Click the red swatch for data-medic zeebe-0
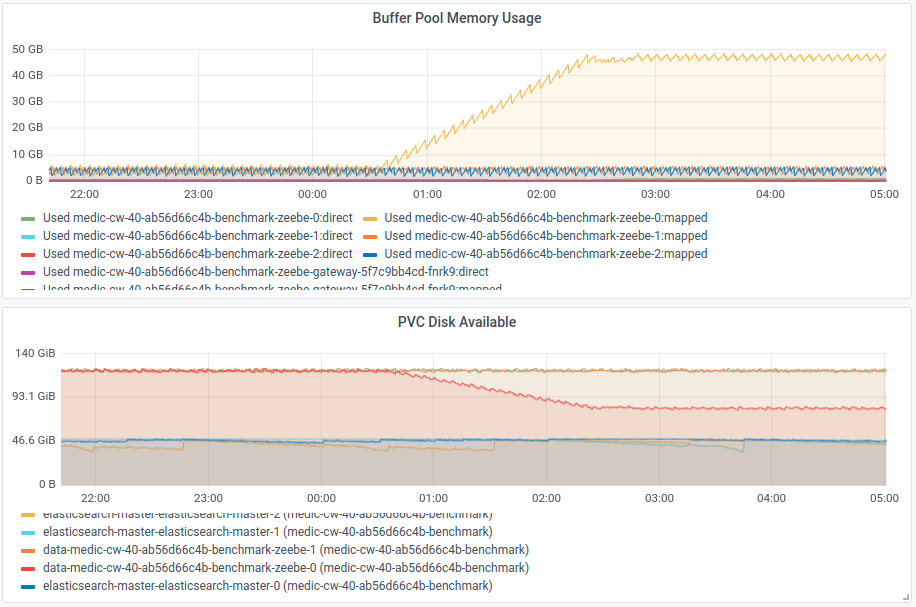Screen dimensions: 916x607 tap(28, 569)
